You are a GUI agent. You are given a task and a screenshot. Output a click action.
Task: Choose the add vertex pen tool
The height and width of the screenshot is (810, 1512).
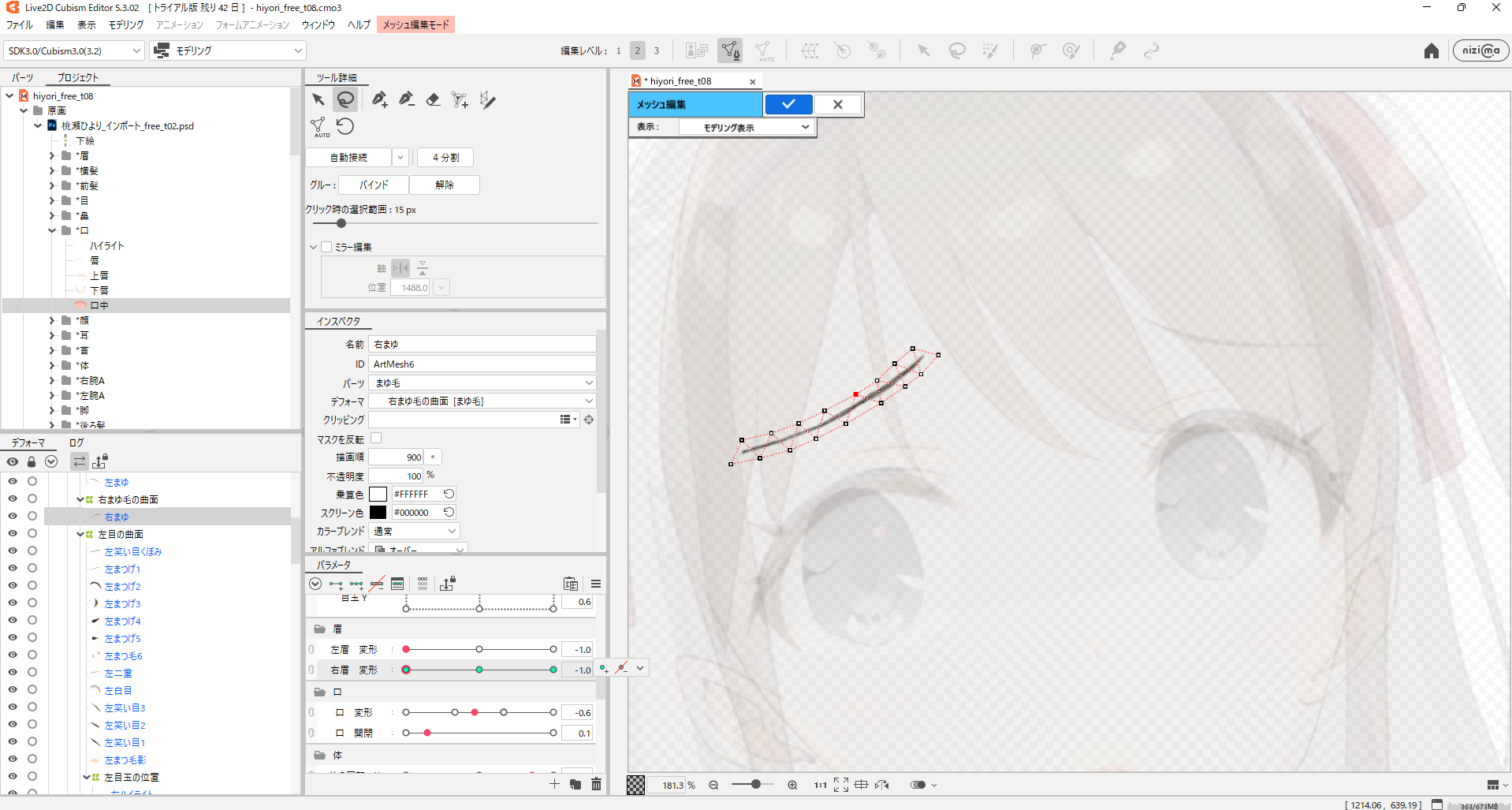pyautogui.click(x=379, y=99)
